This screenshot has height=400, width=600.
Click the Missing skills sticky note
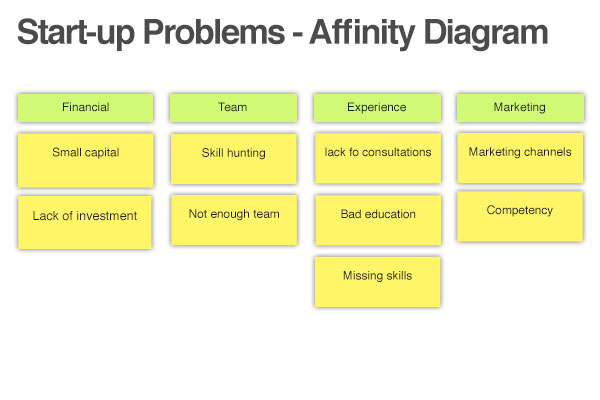click(x=377, y=282)
